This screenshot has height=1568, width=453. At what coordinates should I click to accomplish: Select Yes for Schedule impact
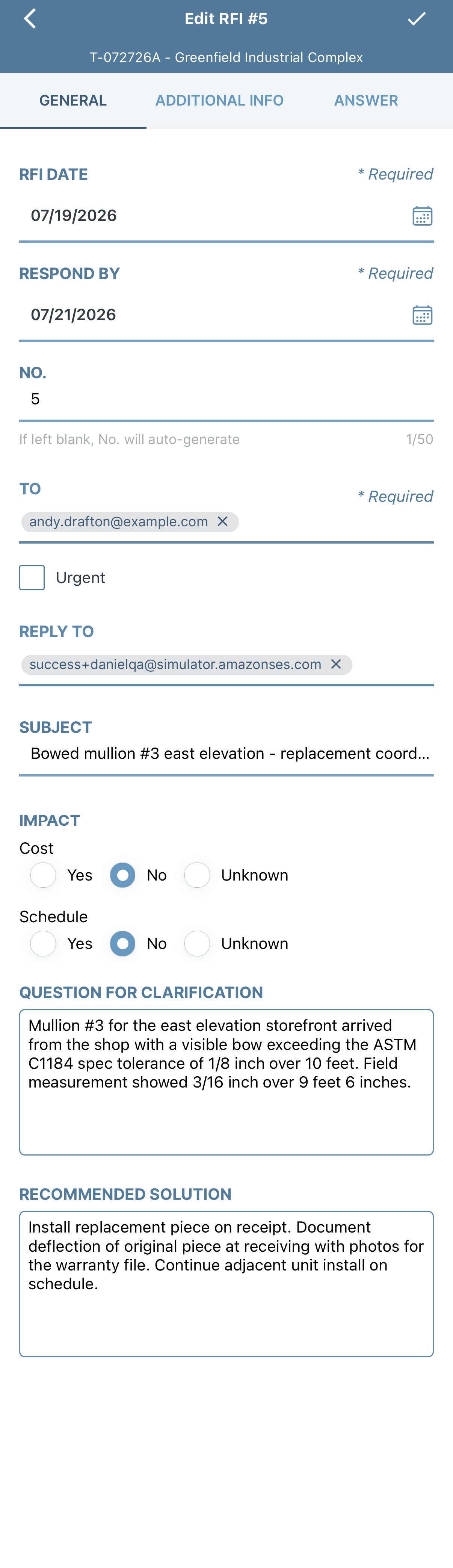pyautogui.click(x=43, y=943)
